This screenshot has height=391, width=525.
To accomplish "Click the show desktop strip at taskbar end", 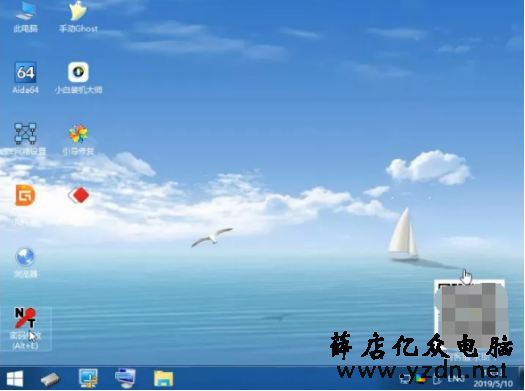I will pyautogui.click(x=521, y=378).
